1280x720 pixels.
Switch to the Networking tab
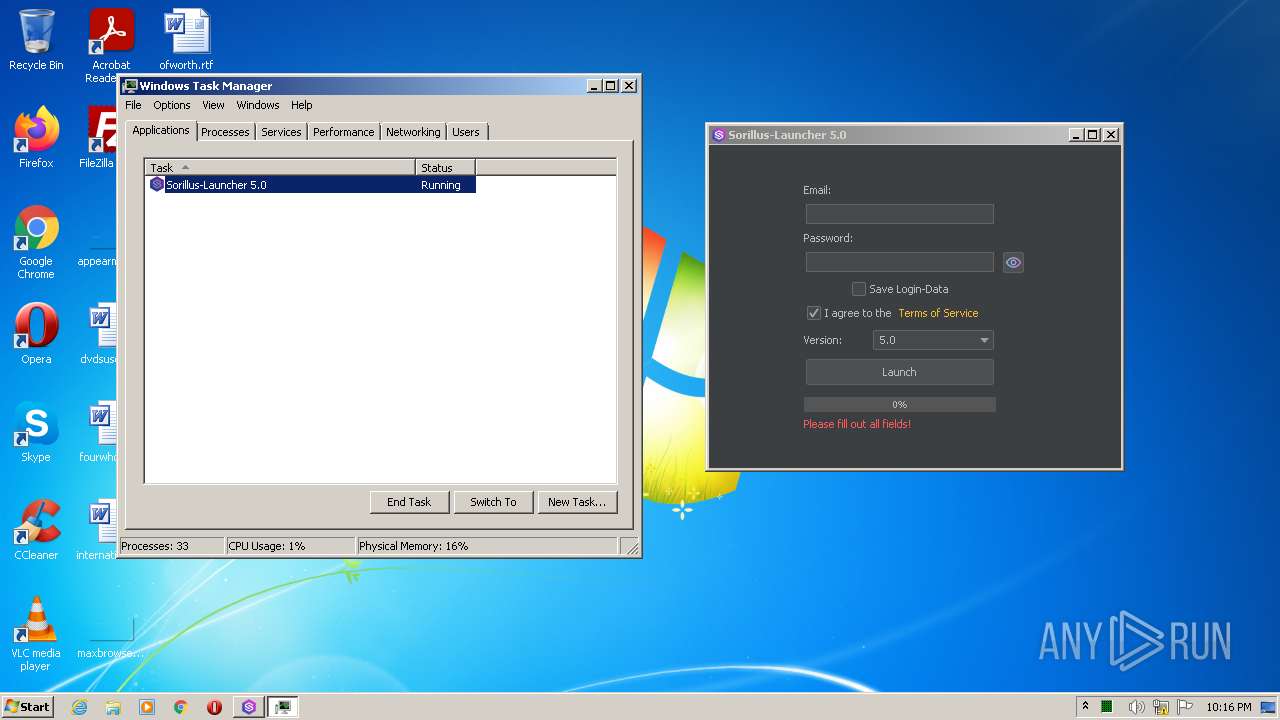click(413, 132)
